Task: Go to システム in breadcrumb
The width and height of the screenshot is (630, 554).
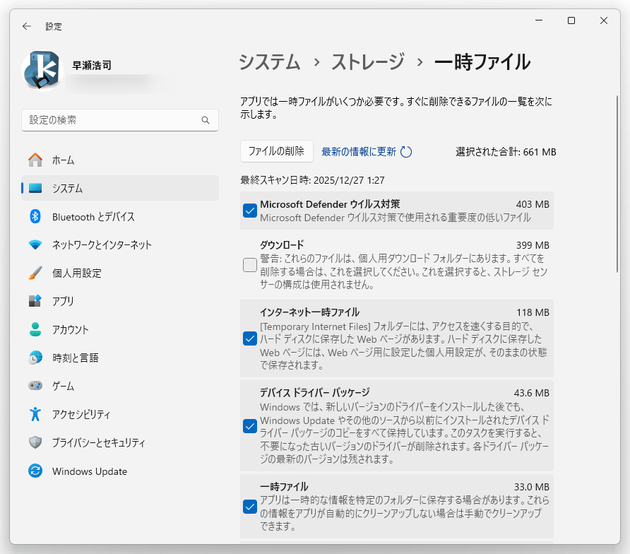Action: [x=270, y=62]
